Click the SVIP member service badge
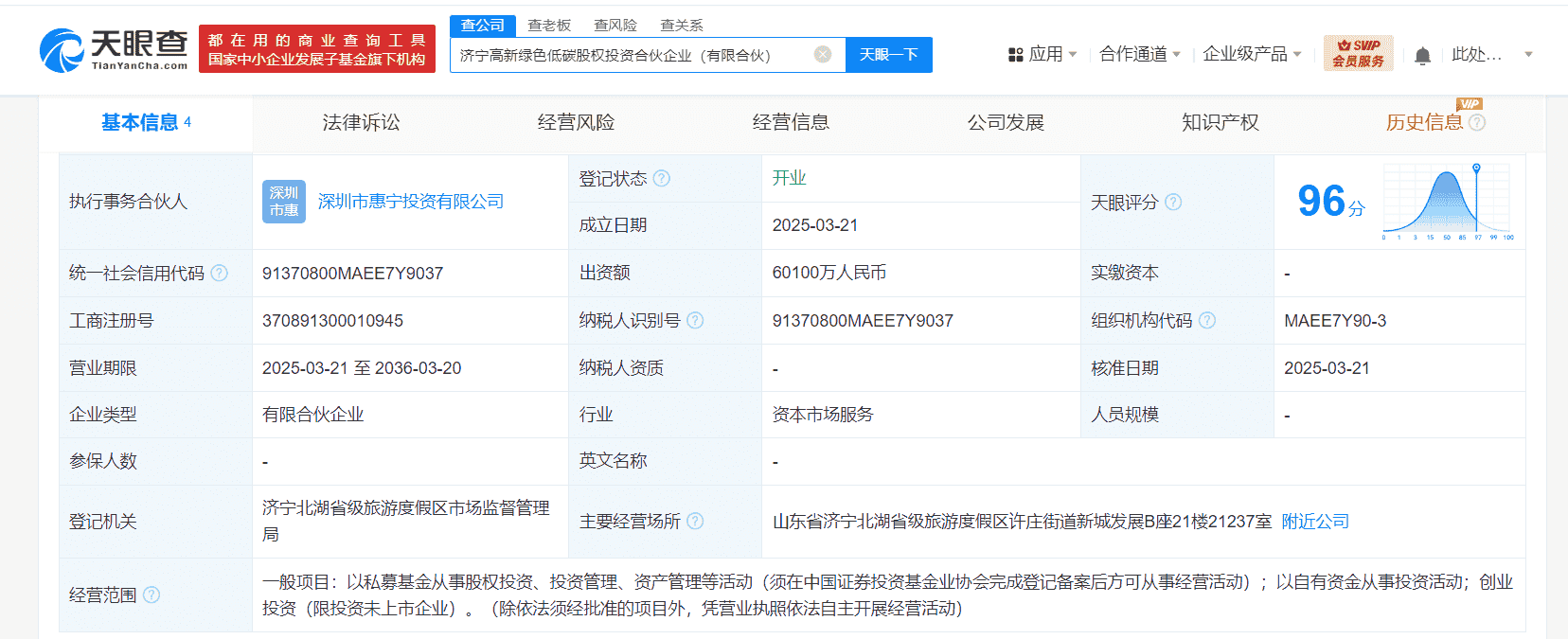1568x639 pixels. point(1358,53)
